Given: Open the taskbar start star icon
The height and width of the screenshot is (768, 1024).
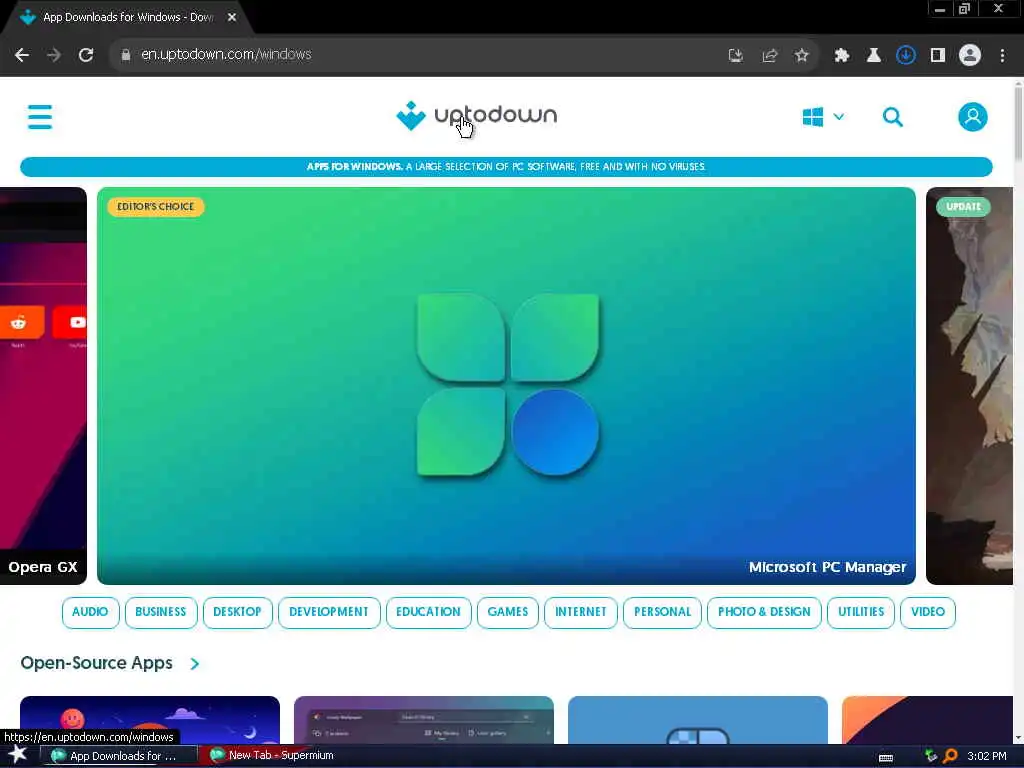Looking at the screenshot, I should [x=18, y=755].
